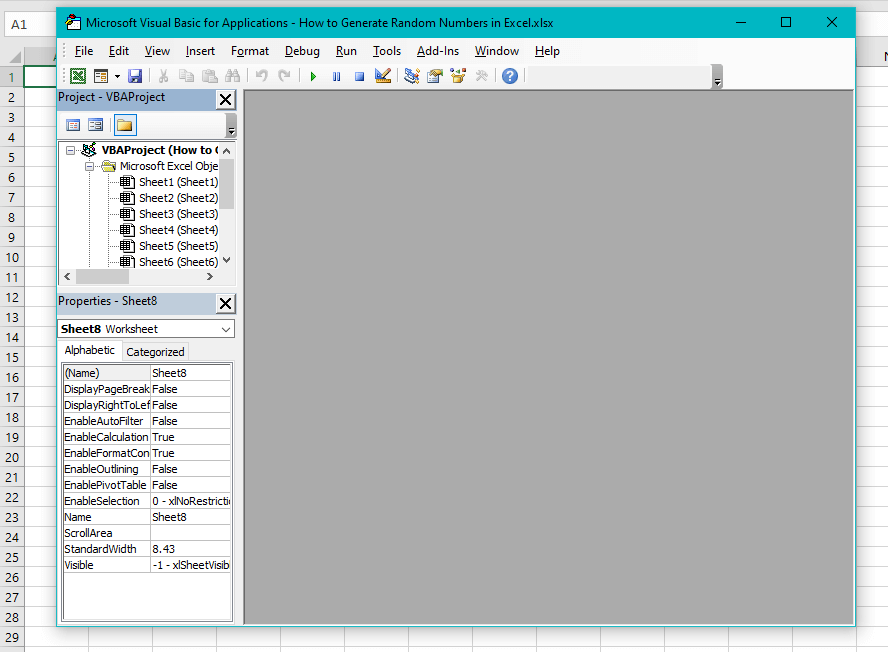Collapse the VBAProject tree node

pos(71,149)
